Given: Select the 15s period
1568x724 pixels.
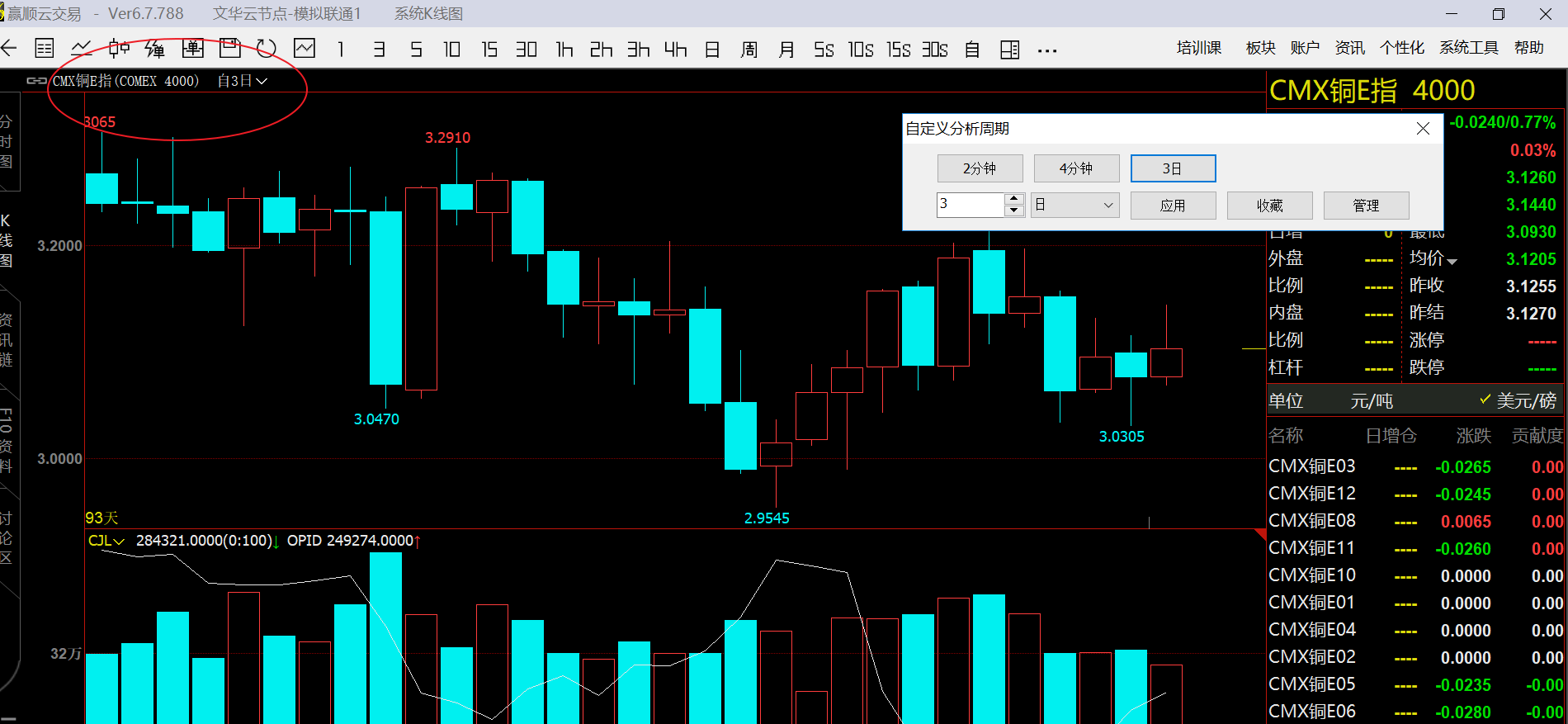Looking at the screenshot, I should [899, 50].
